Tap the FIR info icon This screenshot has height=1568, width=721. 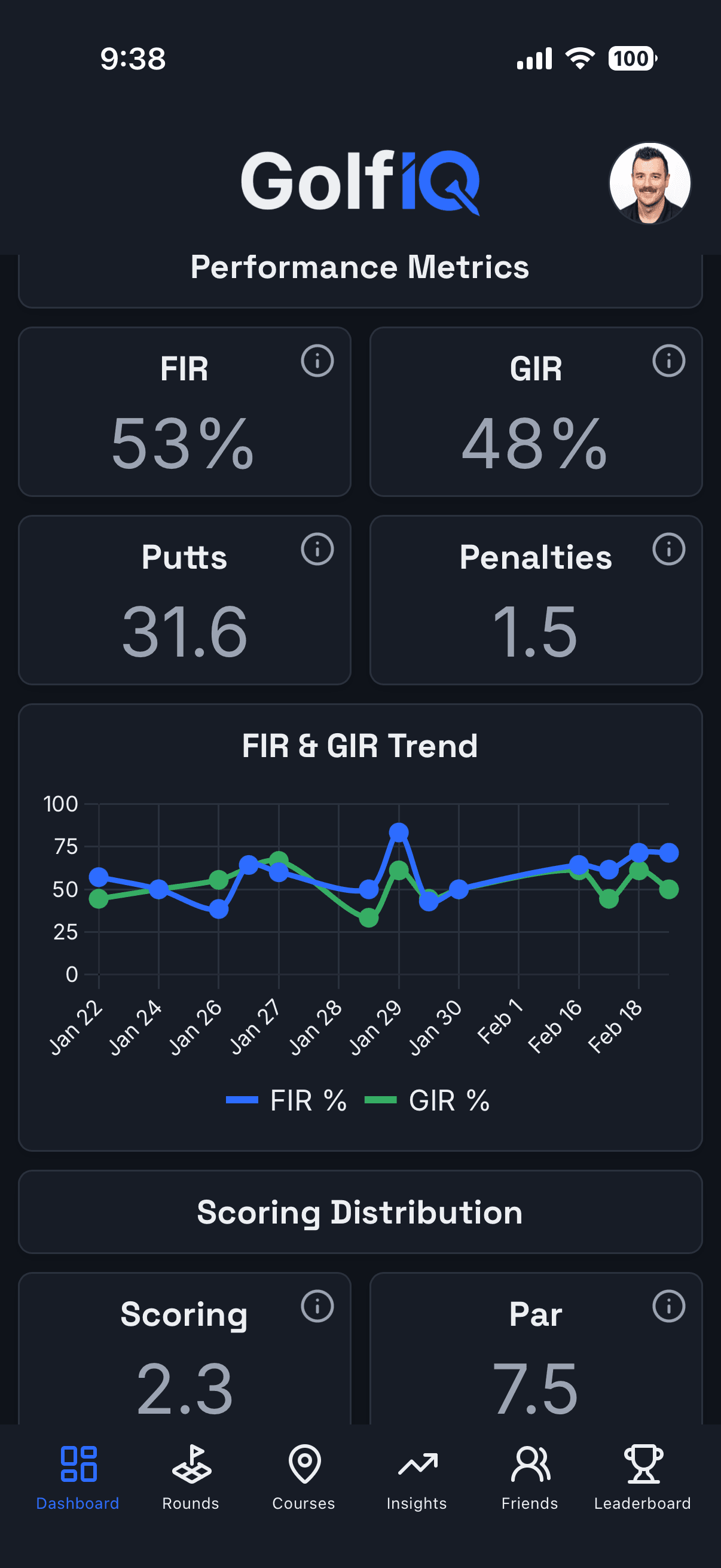(x=319, y=361)
